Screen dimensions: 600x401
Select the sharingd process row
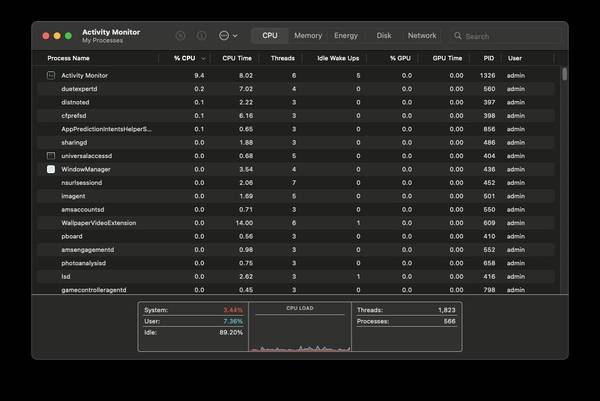click(x=296, y=142)
